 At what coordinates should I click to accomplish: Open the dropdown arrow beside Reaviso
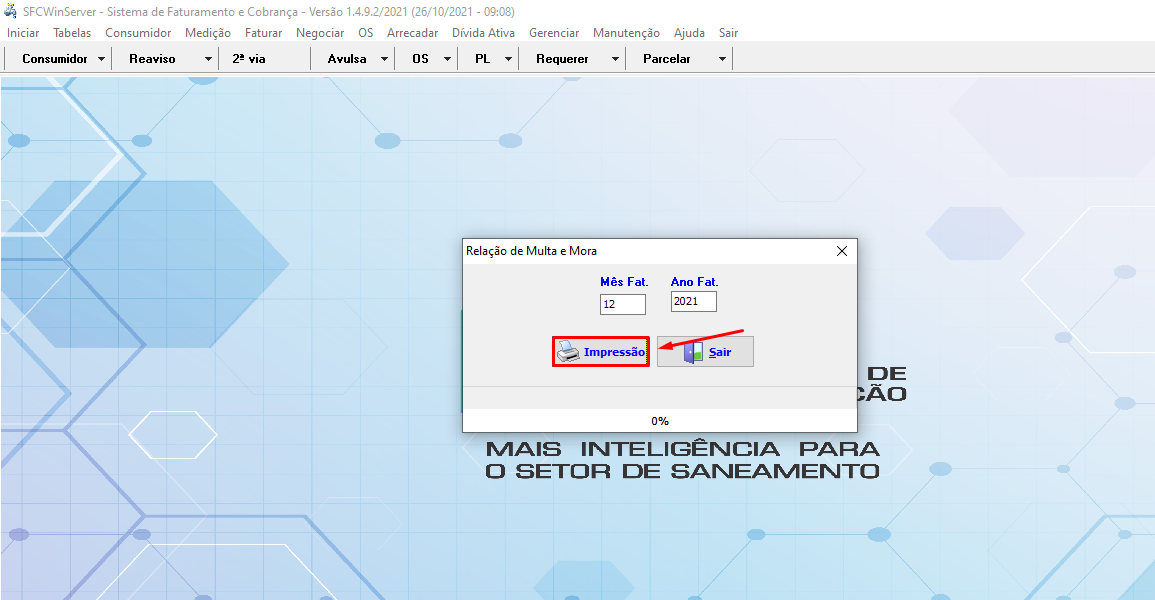(x=208, y=59)
